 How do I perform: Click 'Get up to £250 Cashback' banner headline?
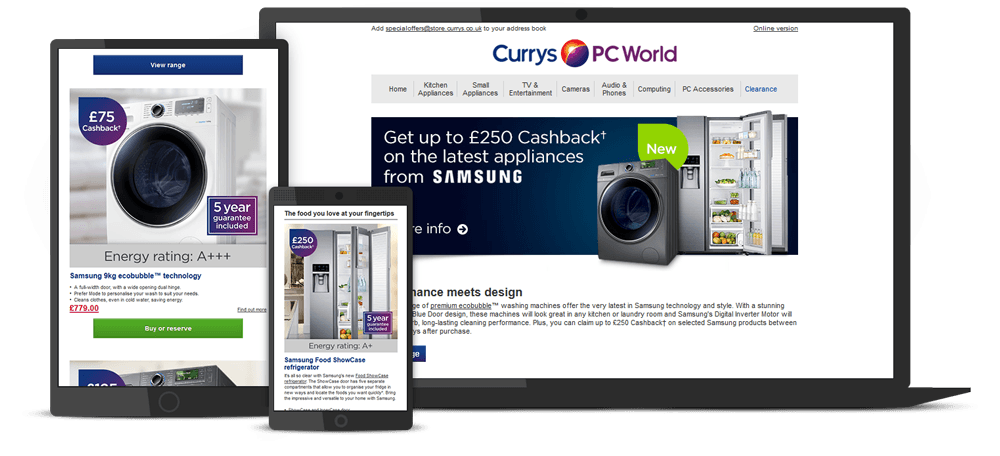tap(494, 136)
